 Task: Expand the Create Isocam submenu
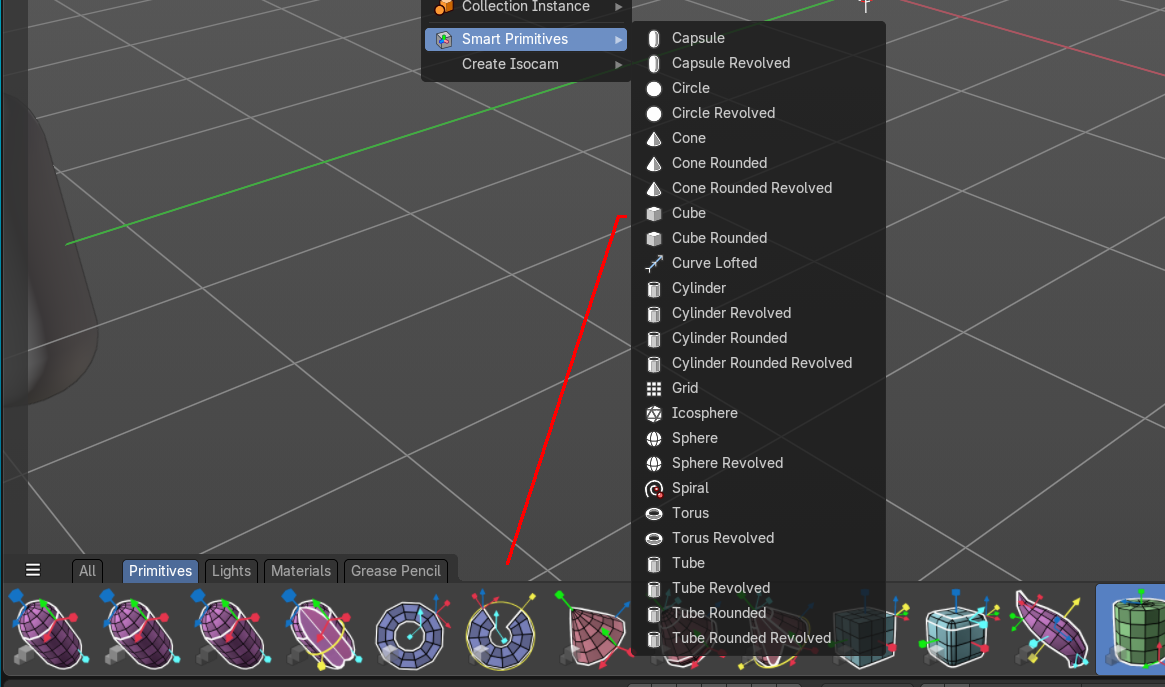click(x=526, y=64)
